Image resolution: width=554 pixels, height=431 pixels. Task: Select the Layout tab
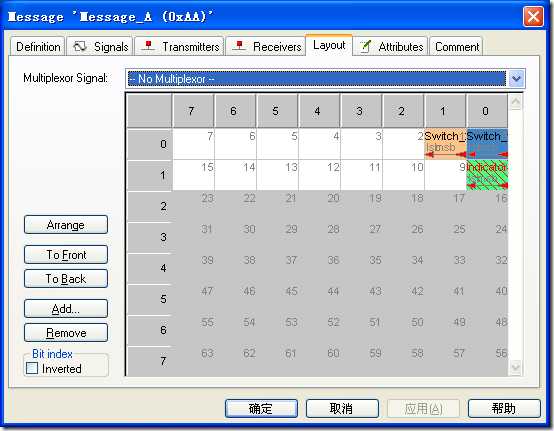[x=329, y=45]
